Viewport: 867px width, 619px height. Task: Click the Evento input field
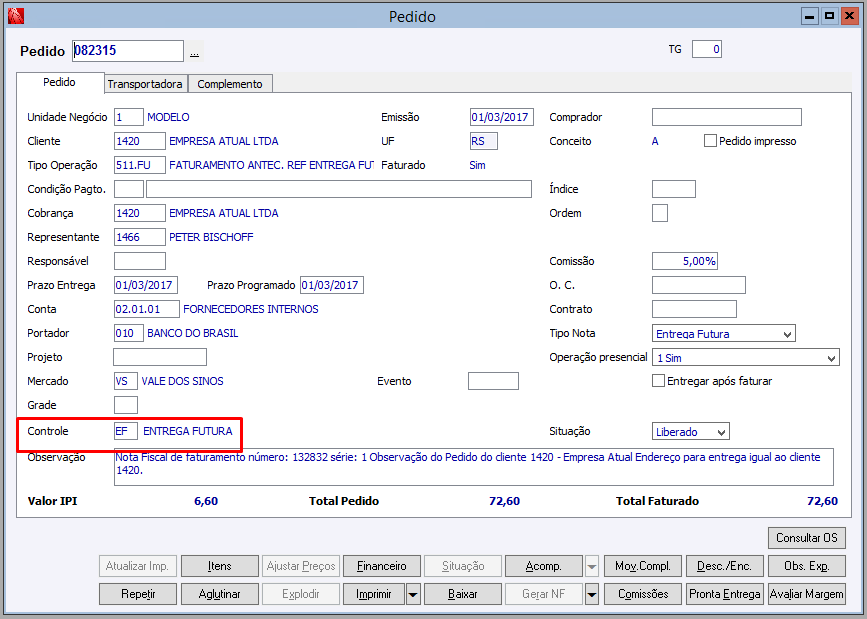493,381
